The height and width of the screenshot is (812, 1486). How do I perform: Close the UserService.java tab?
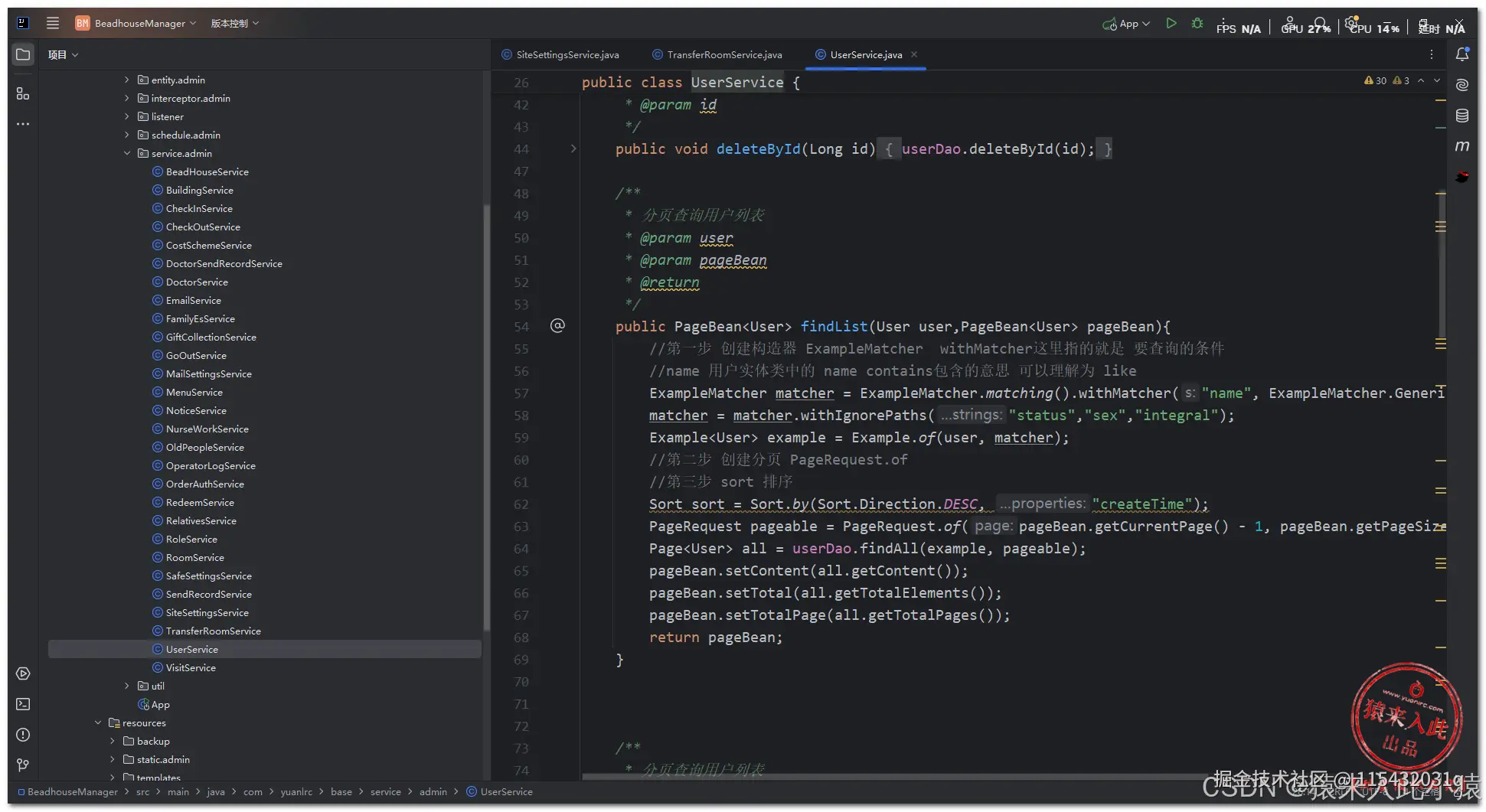914,54
